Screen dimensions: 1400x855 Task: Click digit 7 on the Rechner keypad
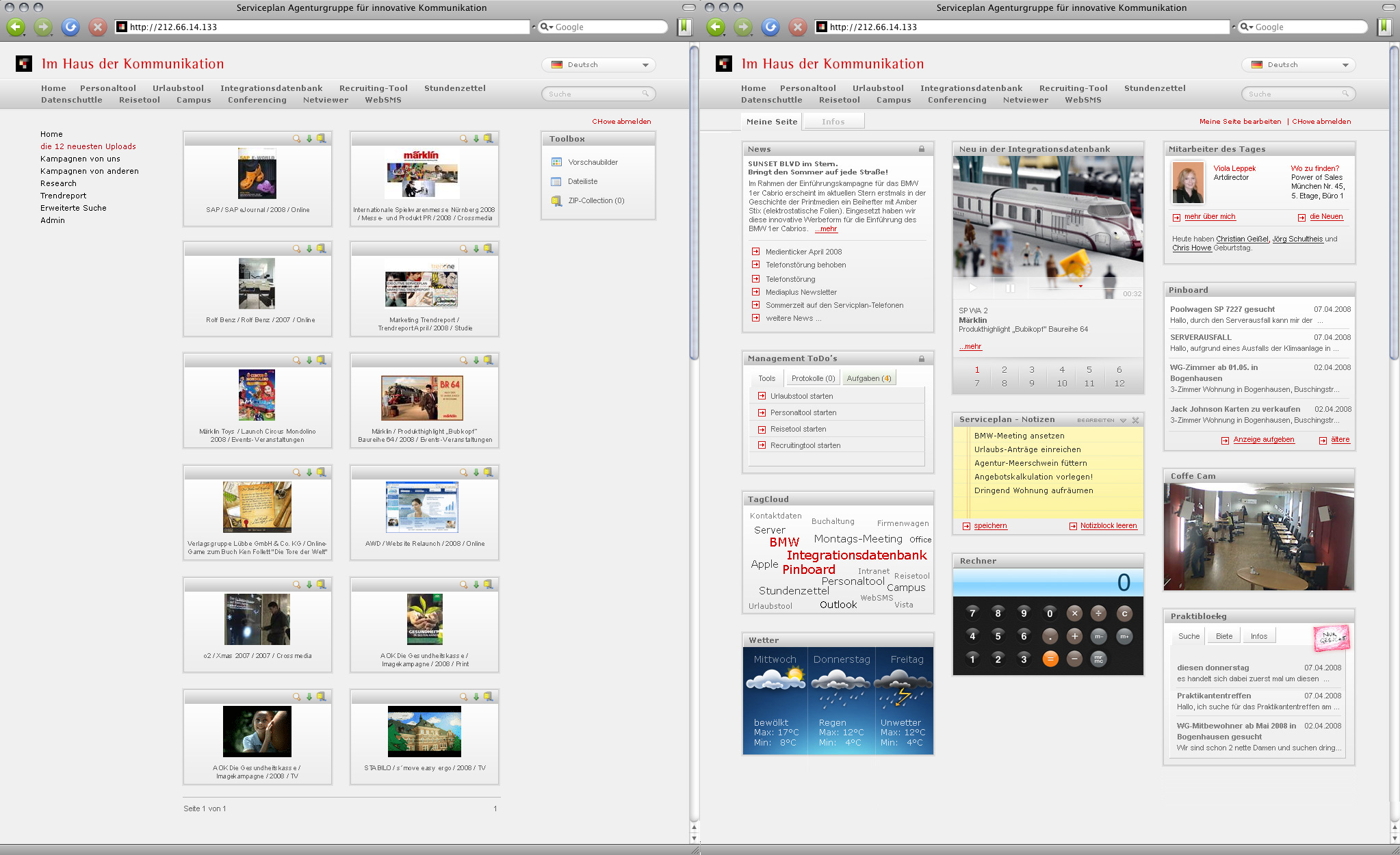click(972, 614)
